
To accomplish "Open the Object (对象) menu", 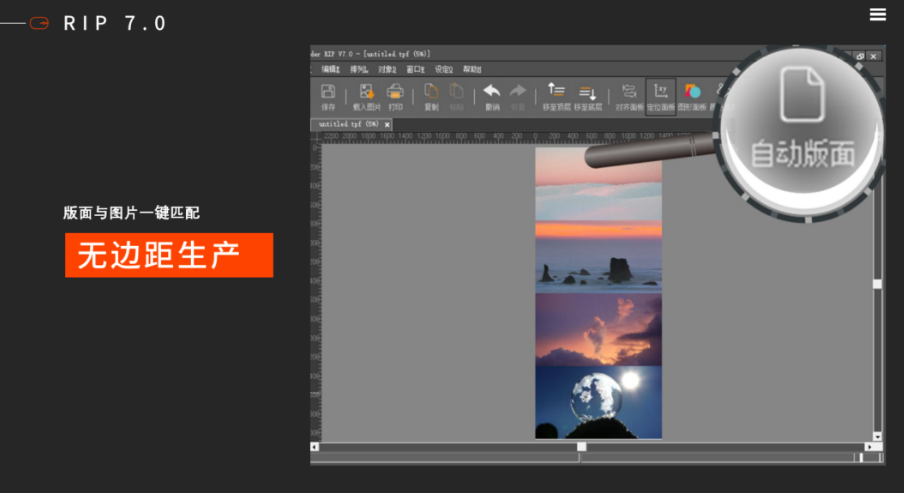I will [x=387, y=69].
